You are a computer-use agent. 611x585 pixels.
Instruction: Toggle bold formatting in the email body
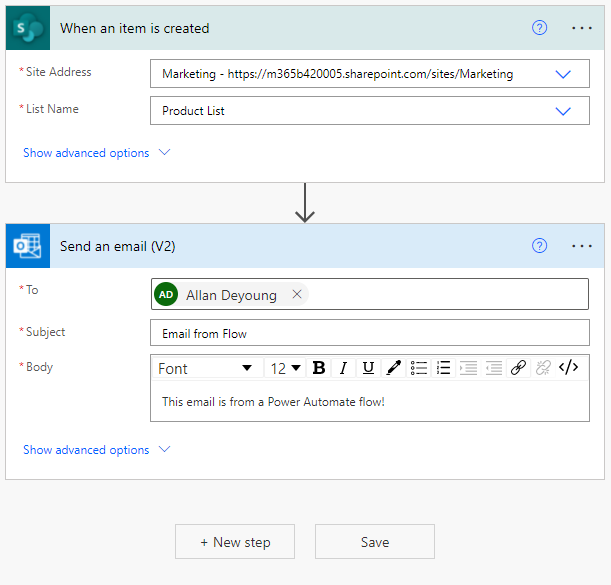[319, 368]
